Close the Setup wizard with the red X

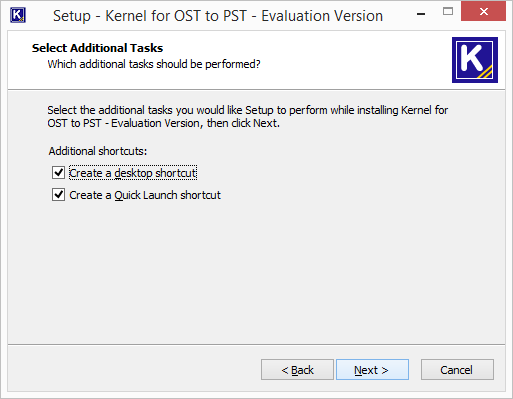(483, 12)
